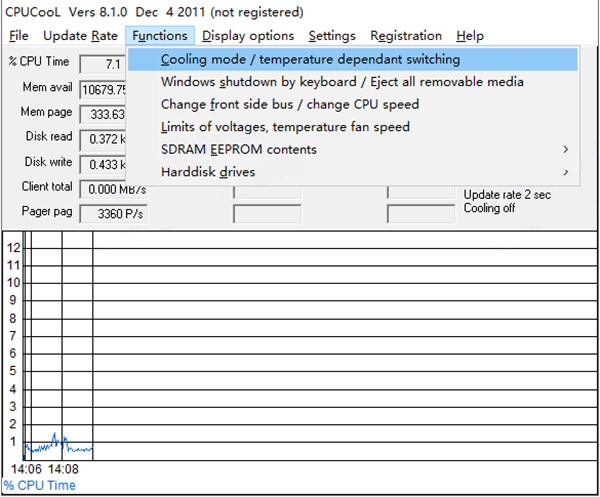Click the % CPU Time graph legend
This screenshot has height=497, width=600.
point(39,485)
